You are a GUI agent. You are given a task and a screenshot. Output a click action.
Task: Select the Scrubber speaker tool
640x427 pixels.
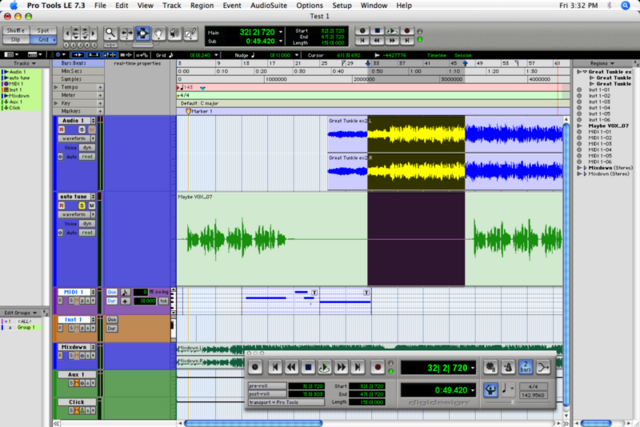click(175, 33)
